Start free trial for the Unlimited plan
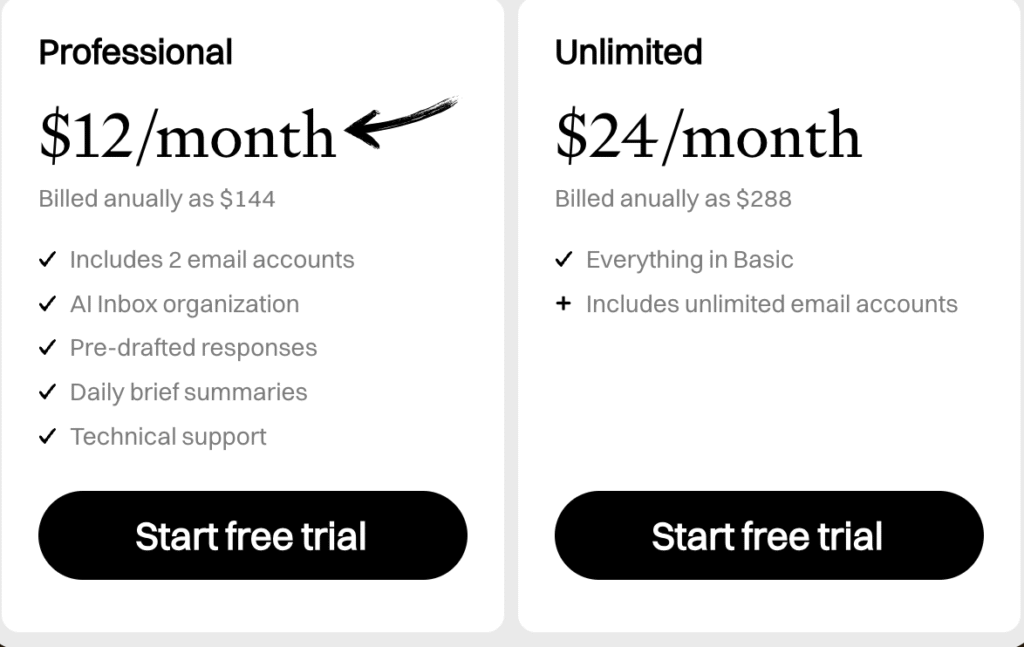Viewport: 1024px width, 647px height. click(x=768, y=536)
